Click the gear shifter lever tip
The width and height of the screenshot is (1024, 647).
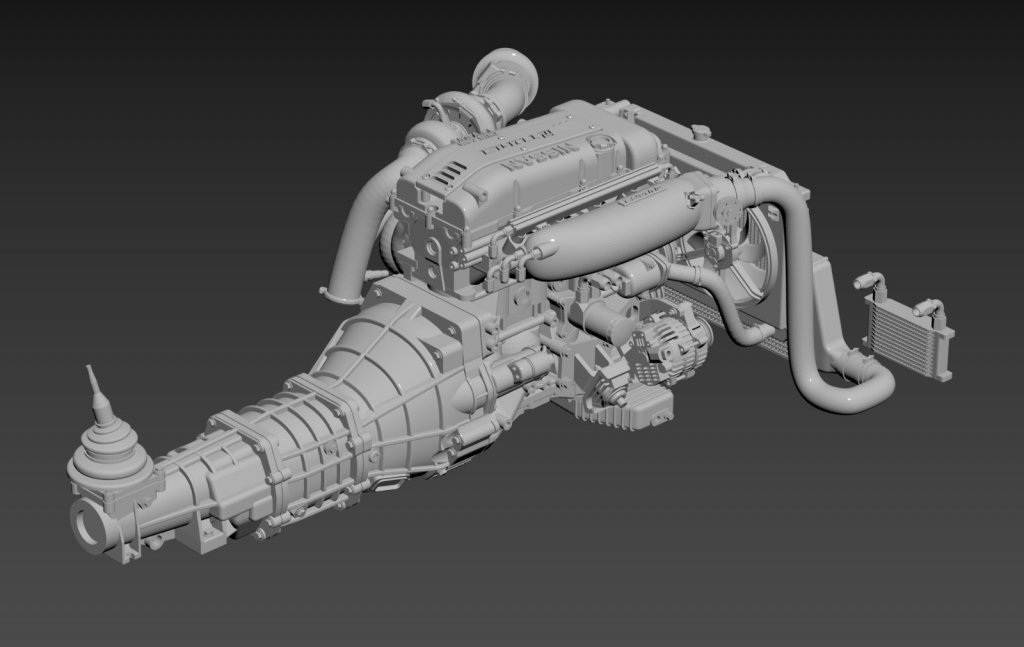click(91, 374)
